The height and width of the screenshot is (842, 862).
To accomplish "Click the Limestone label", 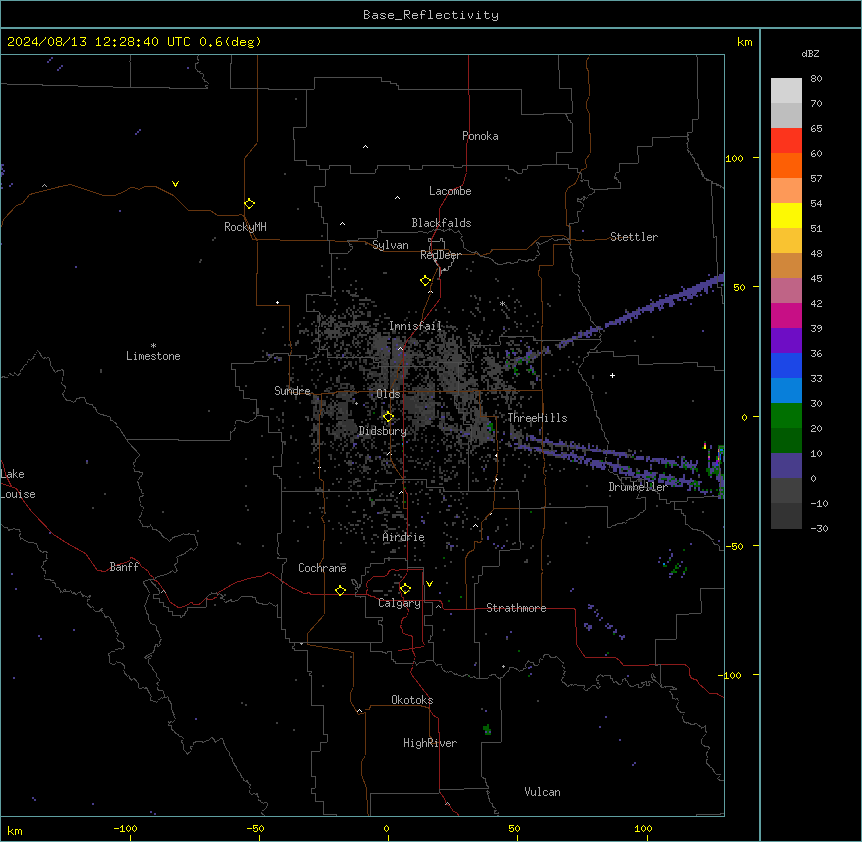I will [153, 356].
